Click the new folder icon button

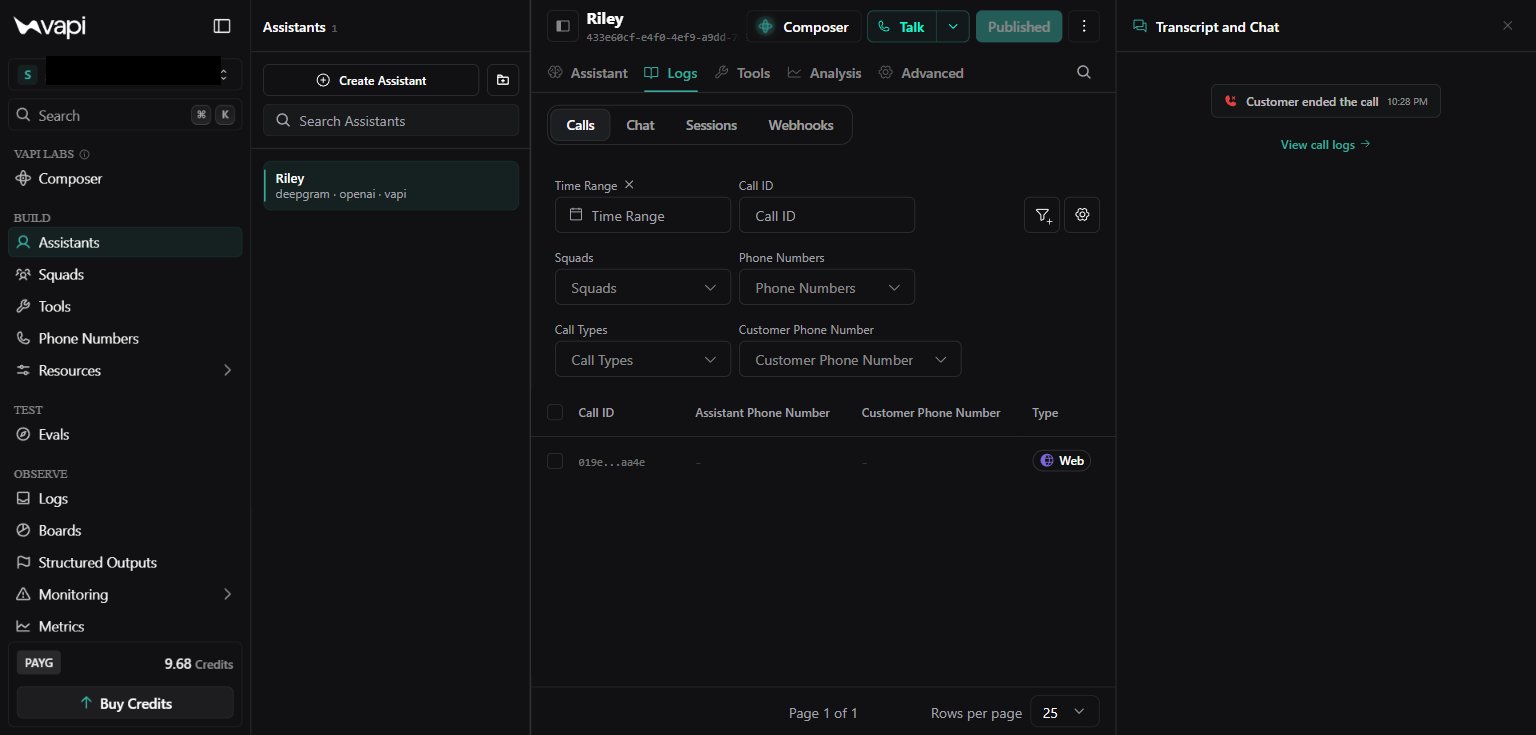pyautogui.click(x=503, y=80)
